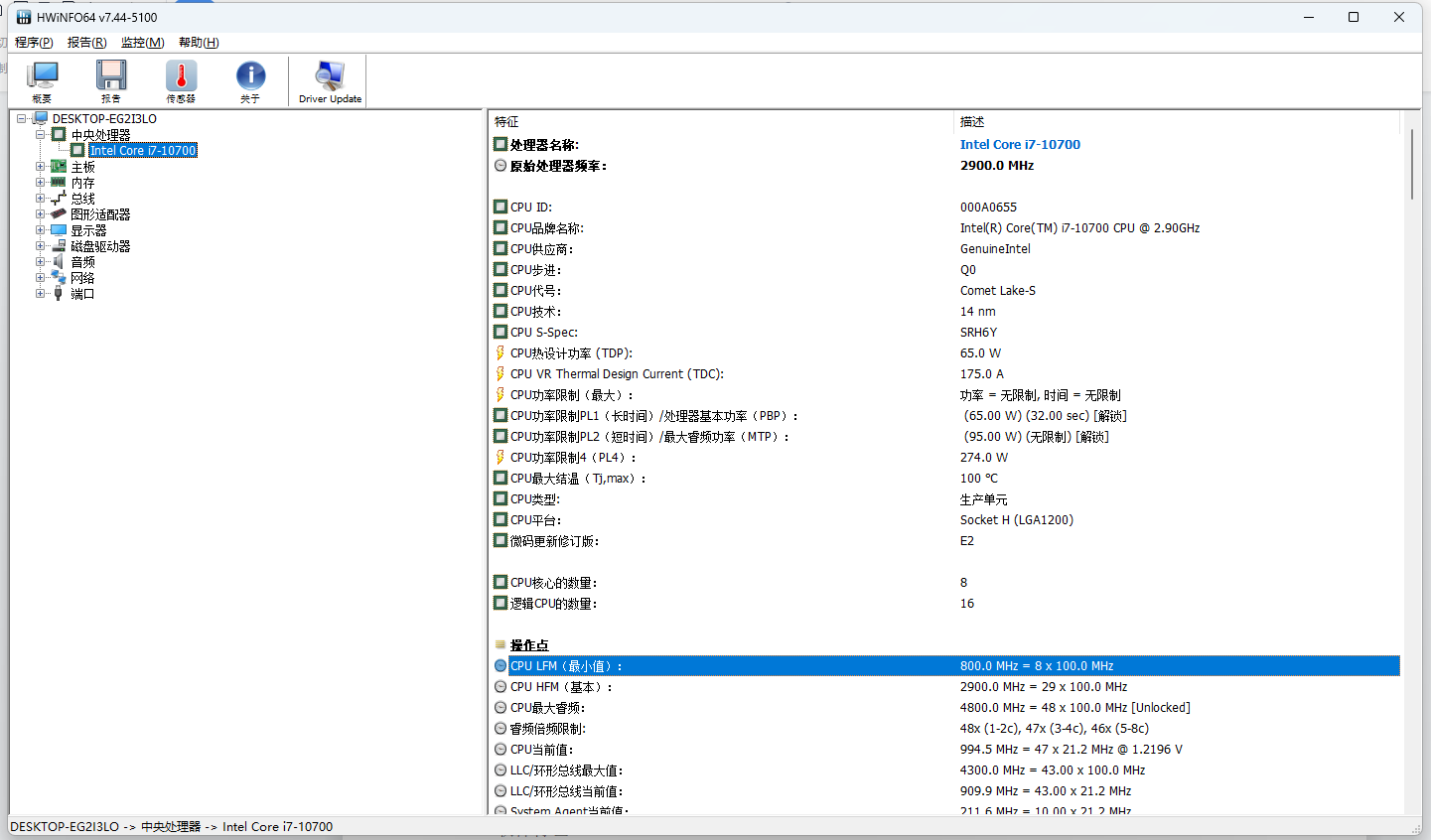This screenshot has height=840, width=1431.
Task: Click the clock icon beside 原始处理器频率
Action: point(501,166)
